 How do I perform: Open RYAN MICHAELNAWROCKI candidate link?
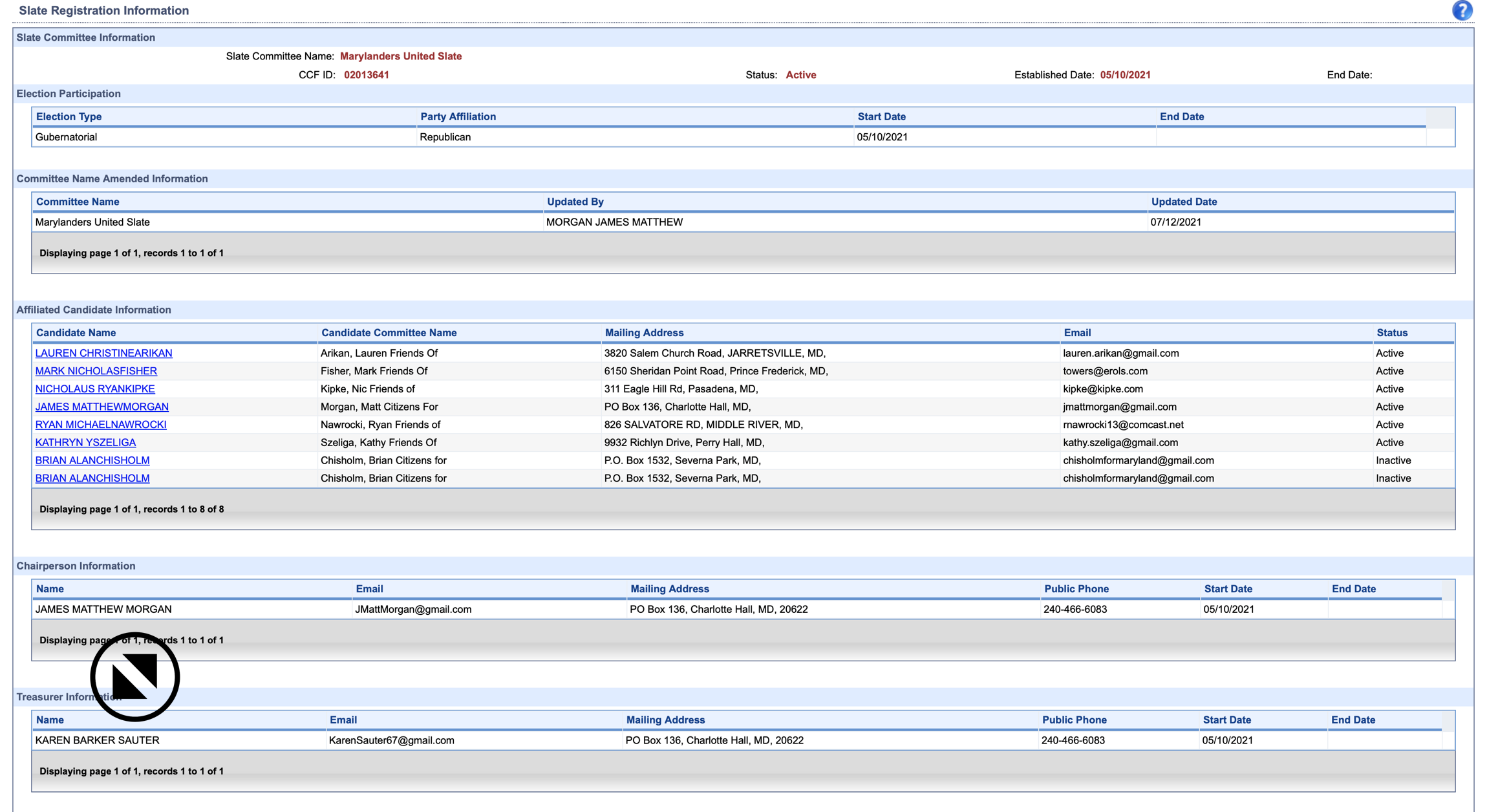click(101, 425)
